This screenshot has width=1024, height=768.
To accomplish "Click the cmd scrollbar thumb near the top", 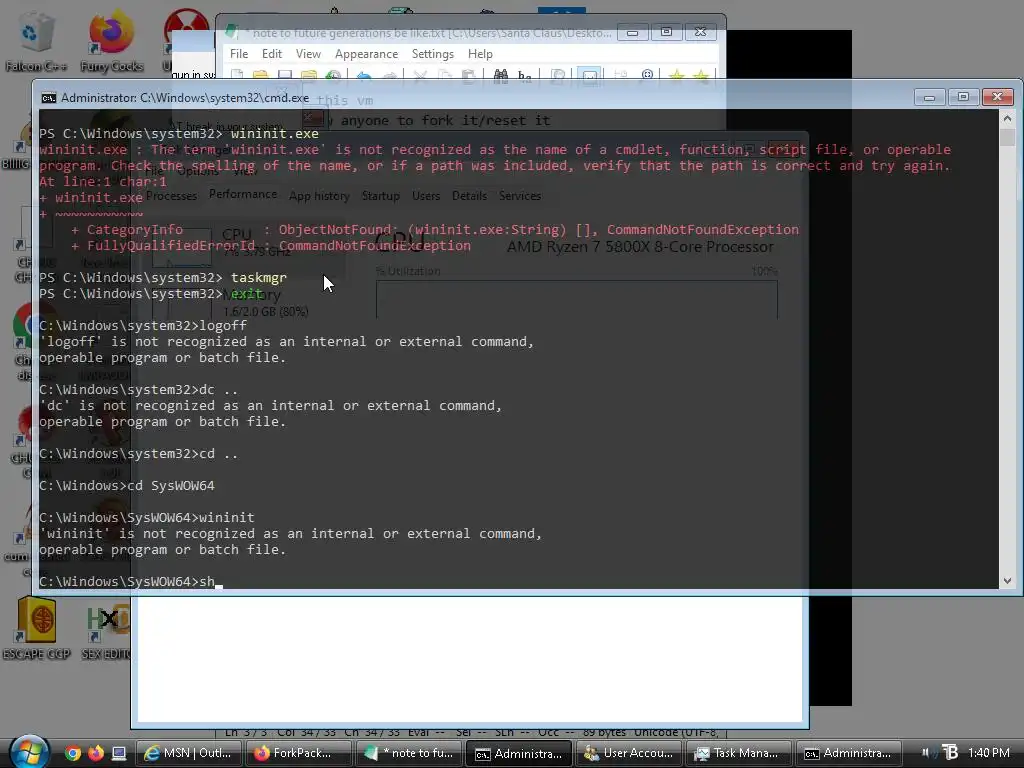I will 1007,136.
